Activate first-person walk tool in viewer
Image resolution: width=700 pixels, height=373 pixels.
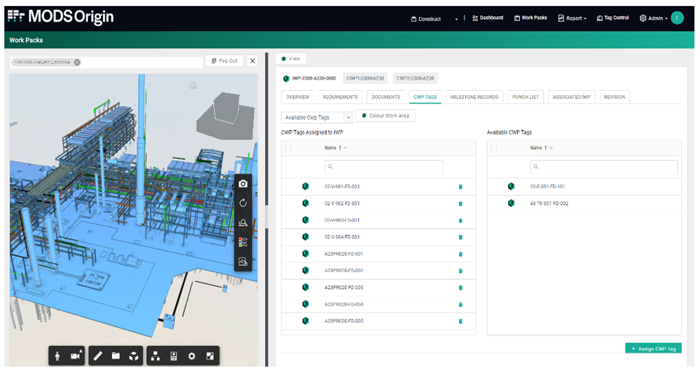(x=57, y=356)
